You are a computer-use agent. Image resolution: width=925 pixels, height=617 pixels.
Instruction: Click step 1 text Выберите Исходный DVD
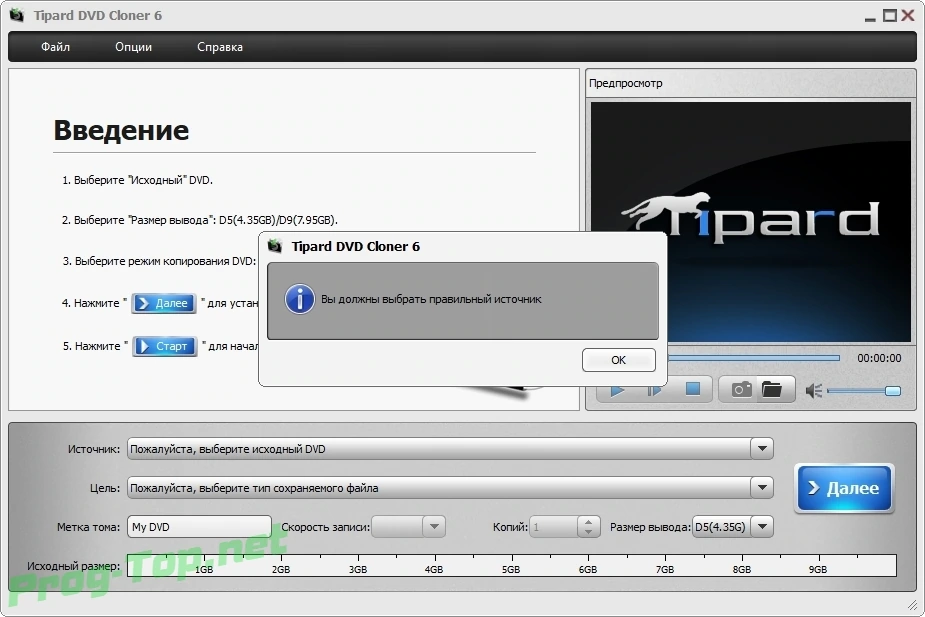[137, 180]
